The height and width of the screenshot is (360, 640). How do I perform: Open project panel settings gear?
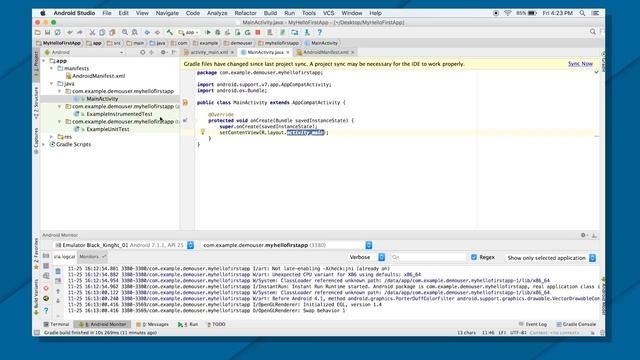(163, 52)
